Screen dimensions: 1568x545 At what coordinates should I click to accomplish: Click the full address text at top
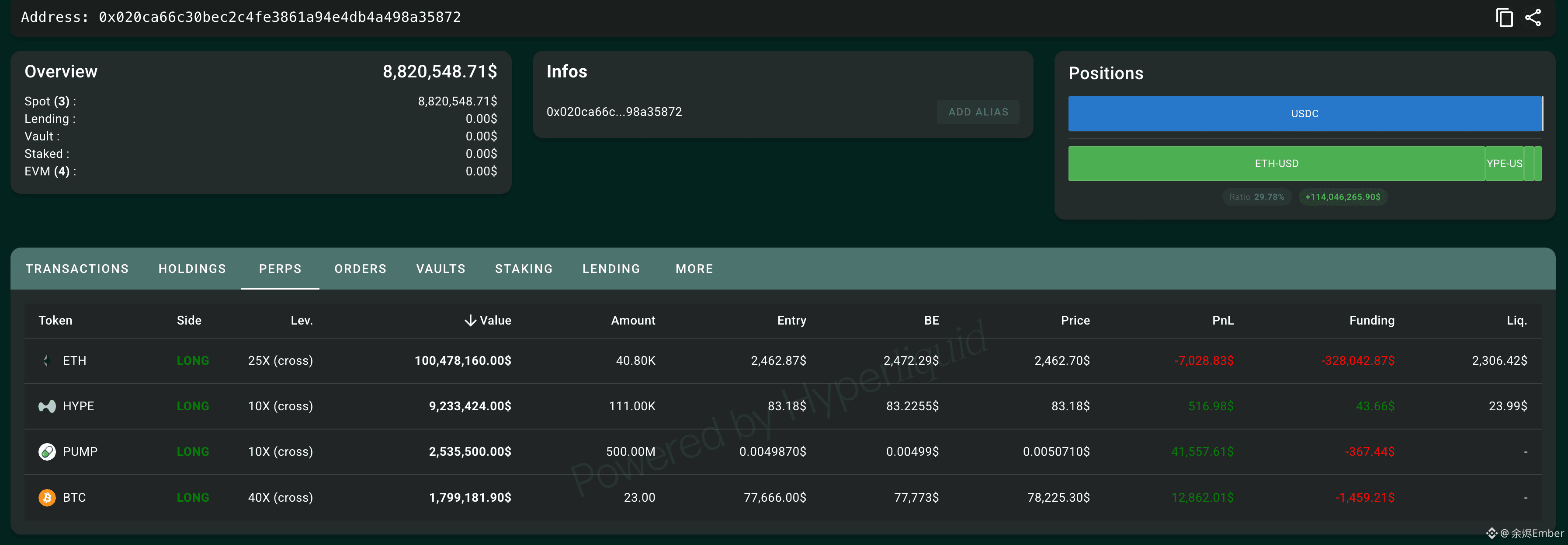coord(241,17)
